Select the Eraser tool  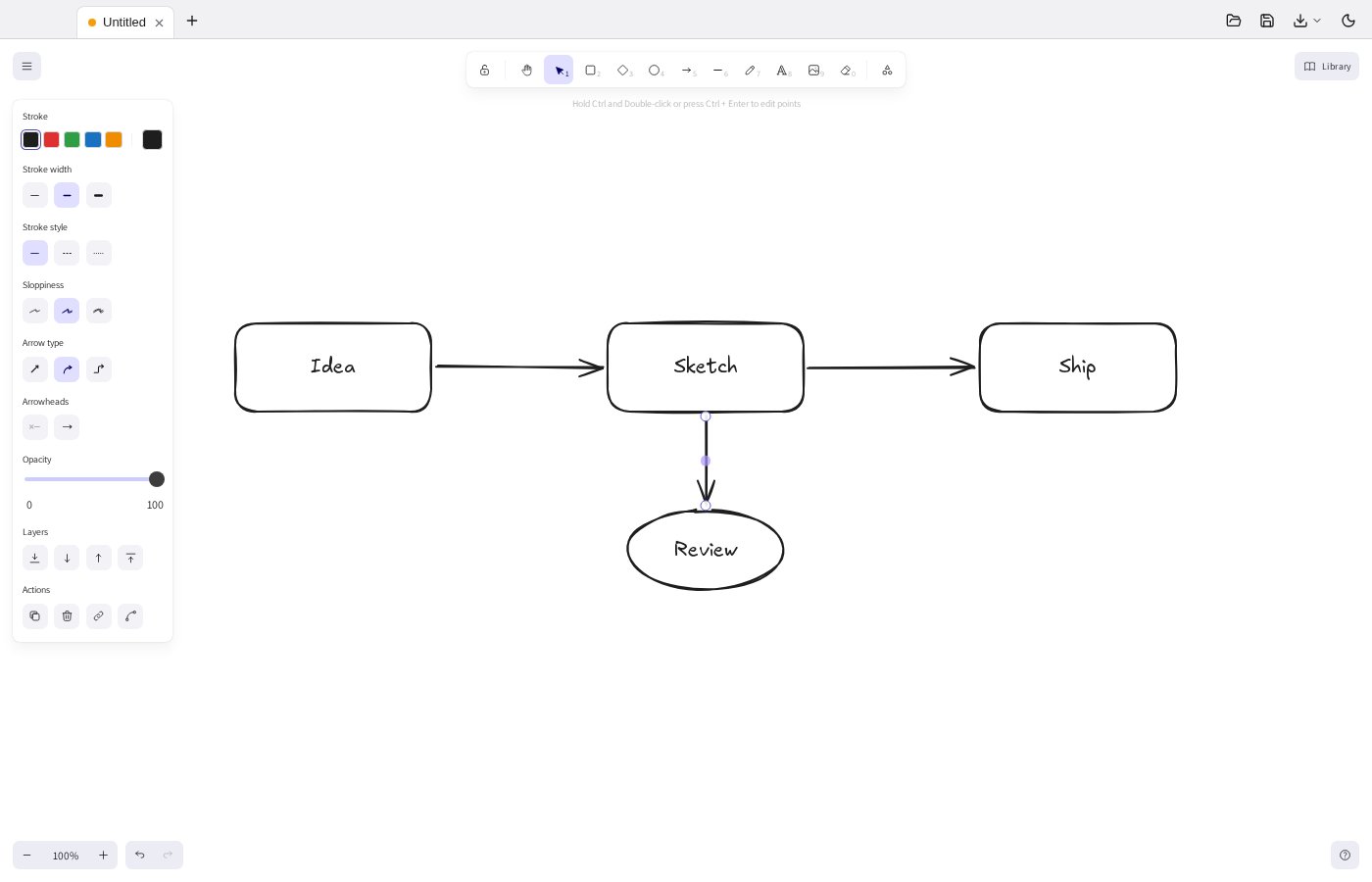847,71
